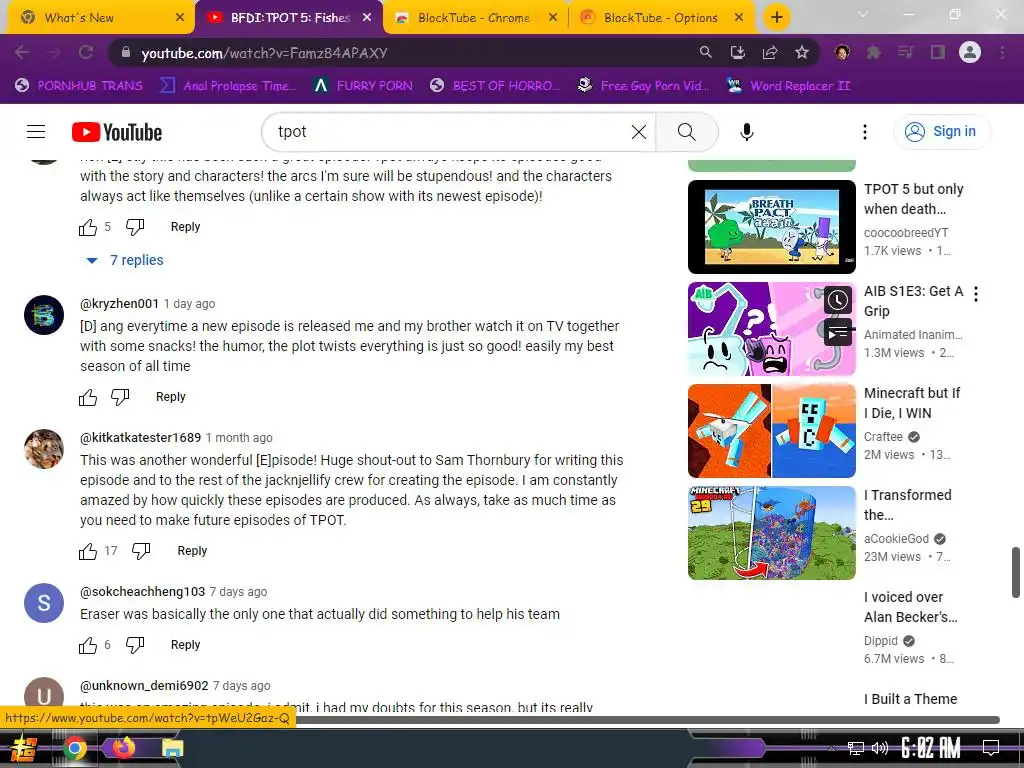Install app icon in address bar
1024x768 pixels.
[738, 52]
